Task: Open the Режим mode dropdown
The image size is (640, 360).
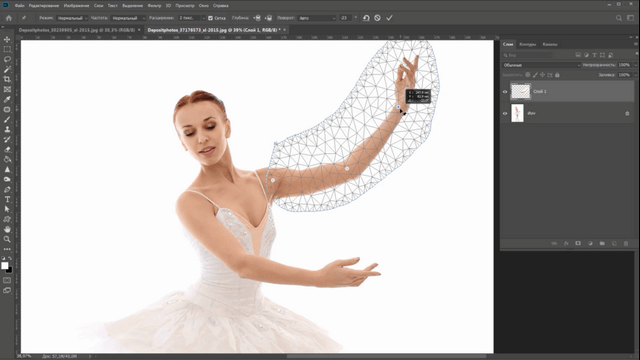Action: (72, 18)
